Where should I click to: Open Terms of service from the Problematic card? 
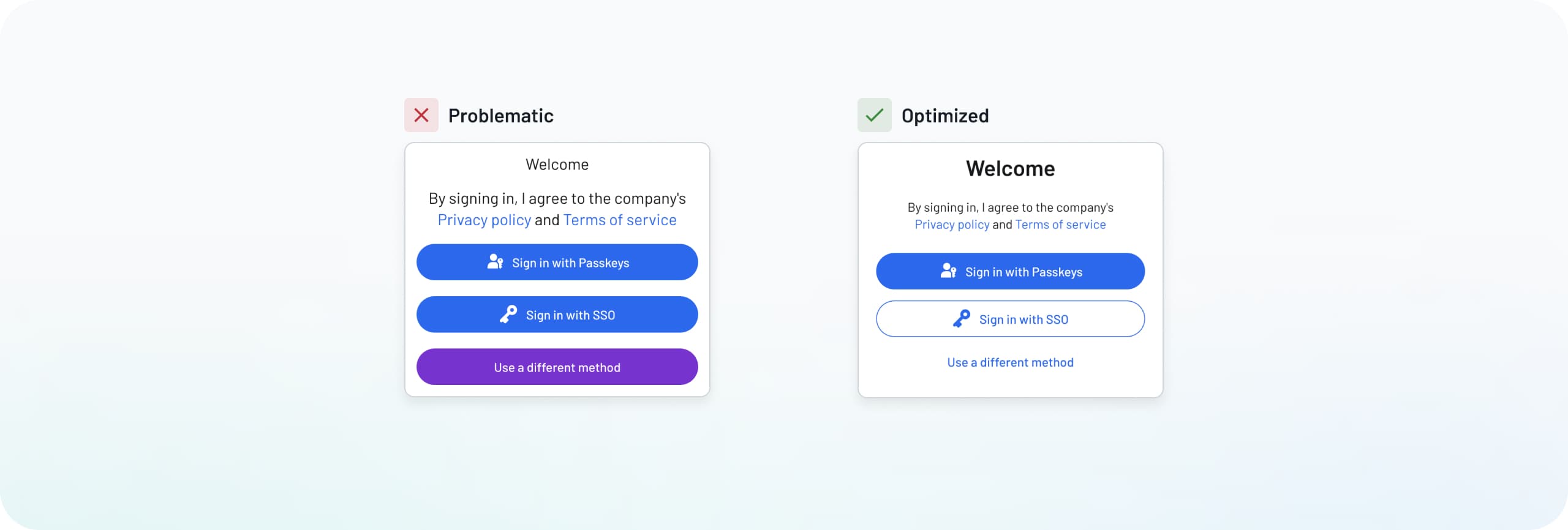click(620, 219)
